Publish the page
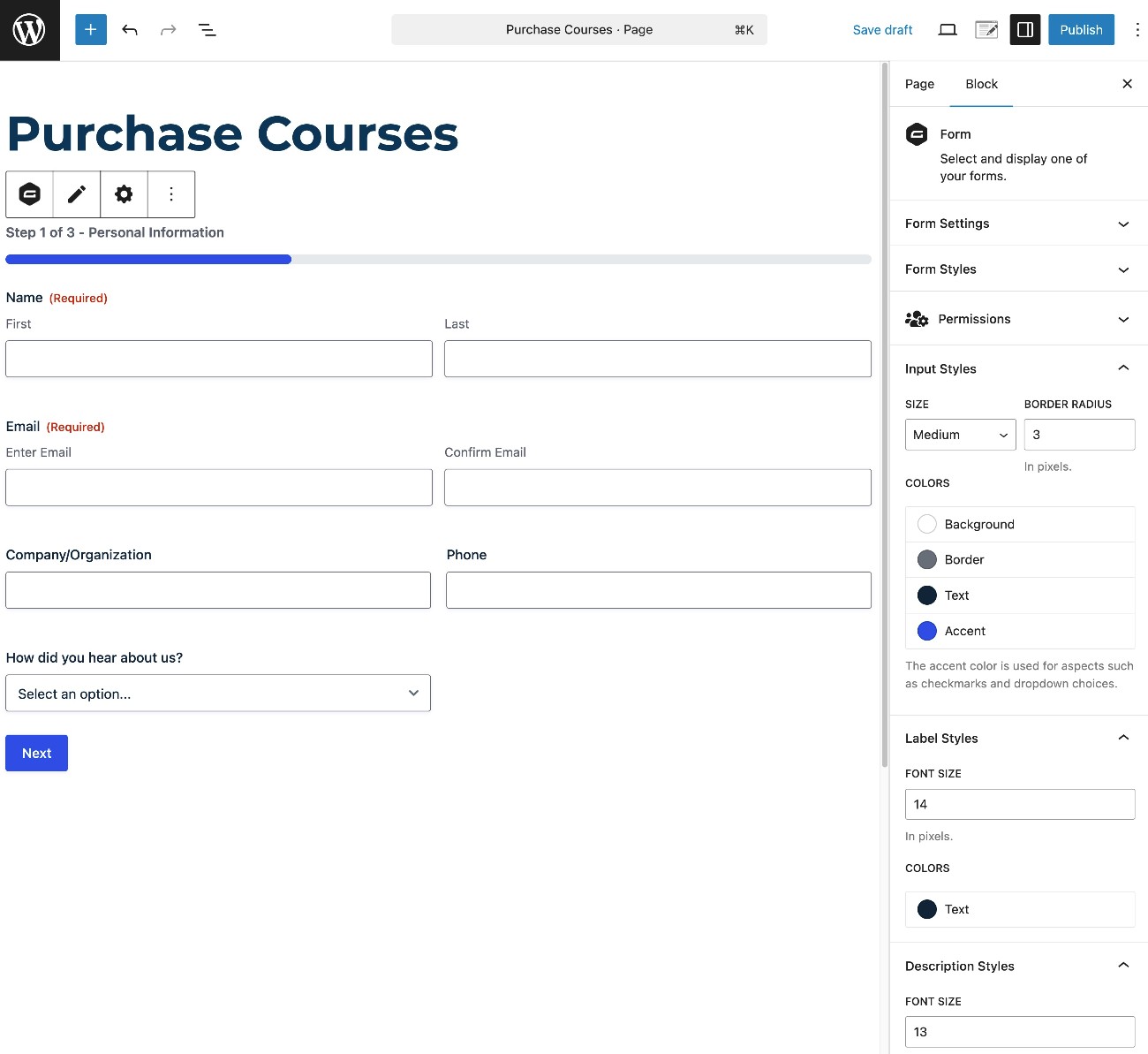Screen dimensions: 1148x1054 [x=1081, y=29]
